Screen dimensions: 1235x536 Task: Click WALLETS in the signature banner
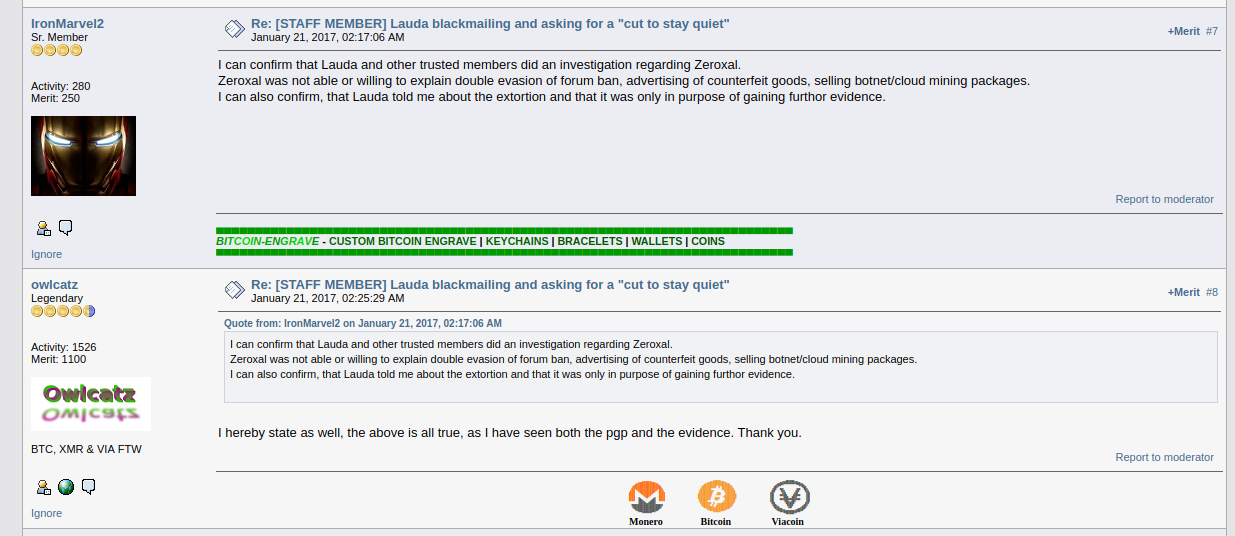click(657, 241)
